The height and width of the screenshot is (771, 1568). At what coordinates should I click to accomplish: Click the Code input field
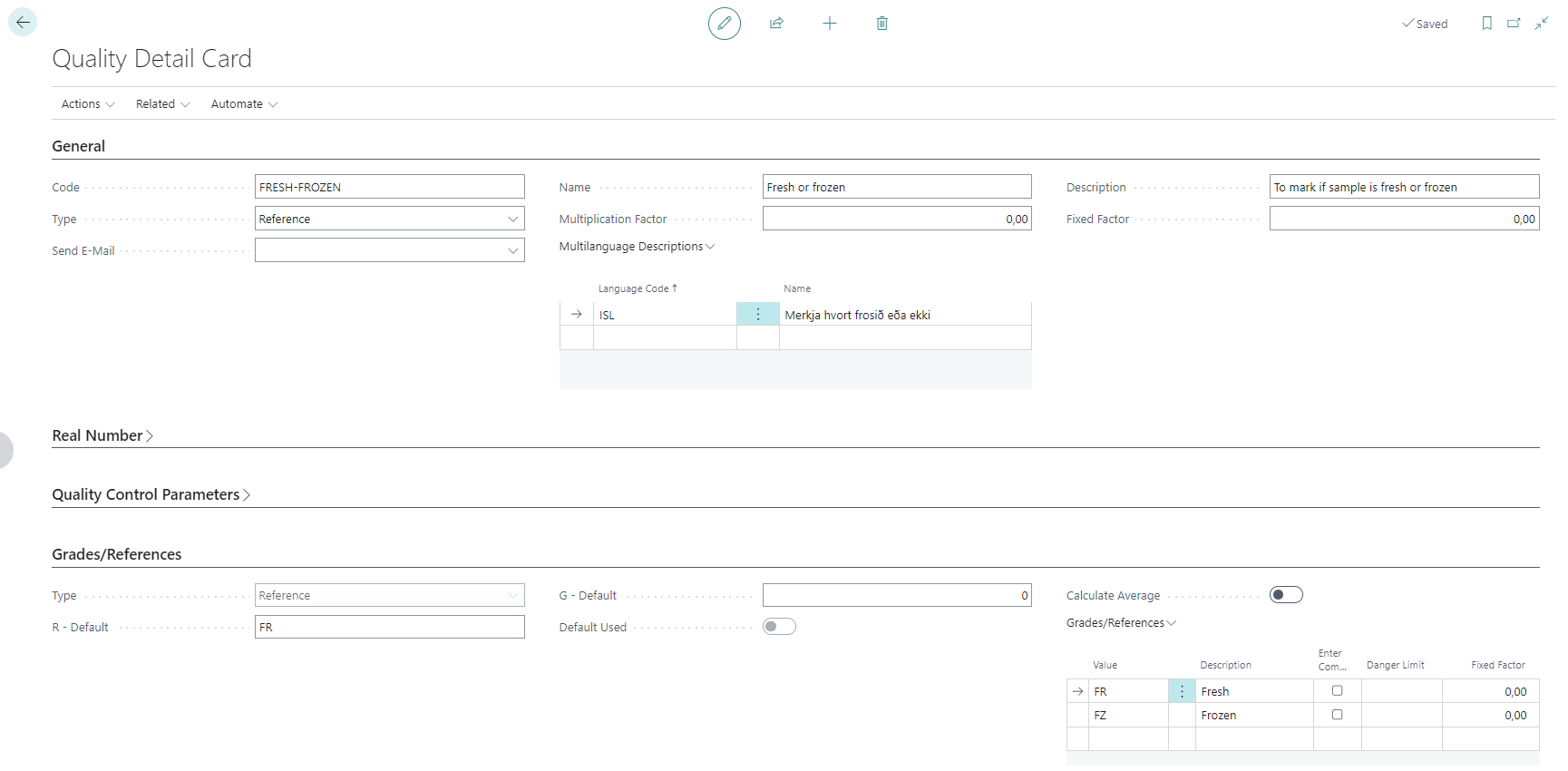tap(389, 188)
